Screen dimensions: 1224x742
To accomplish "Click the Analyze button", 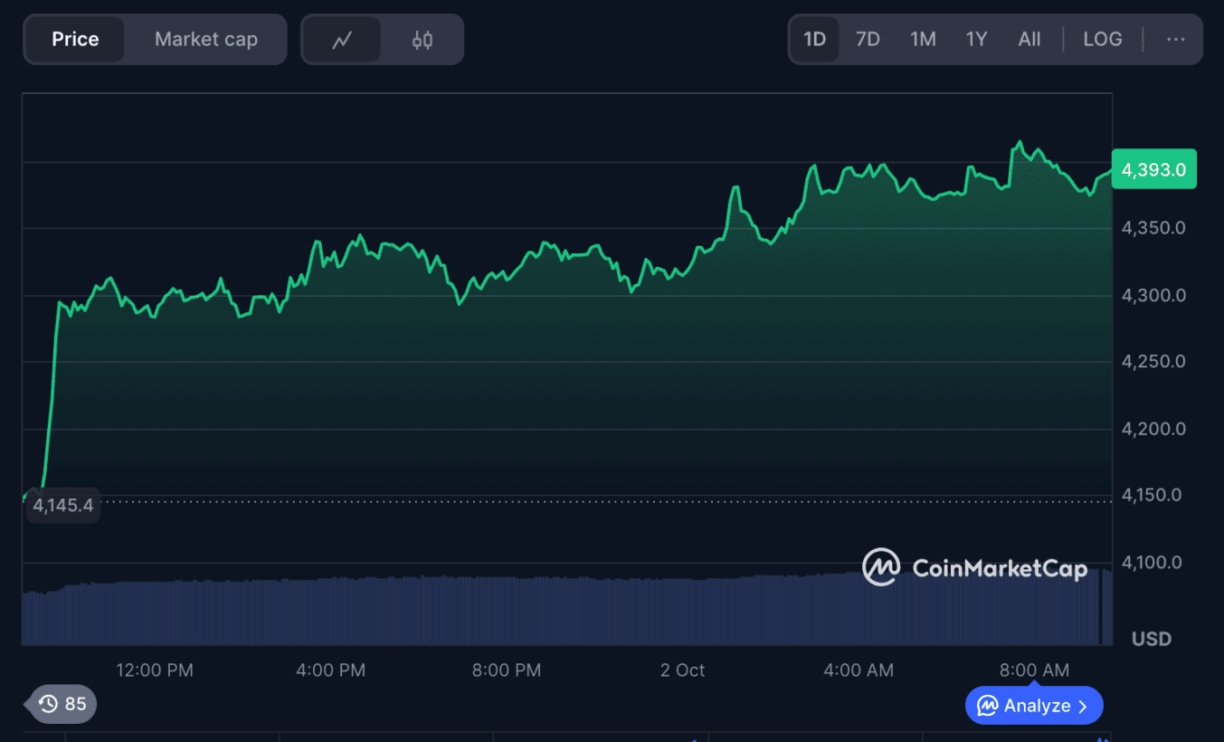I will point(1033,705).
